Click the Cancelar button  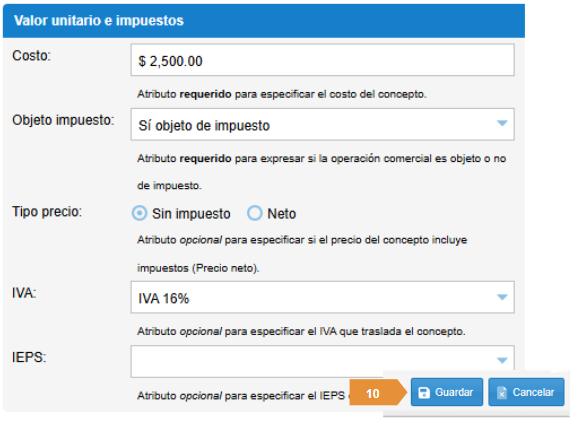point(526,392)
